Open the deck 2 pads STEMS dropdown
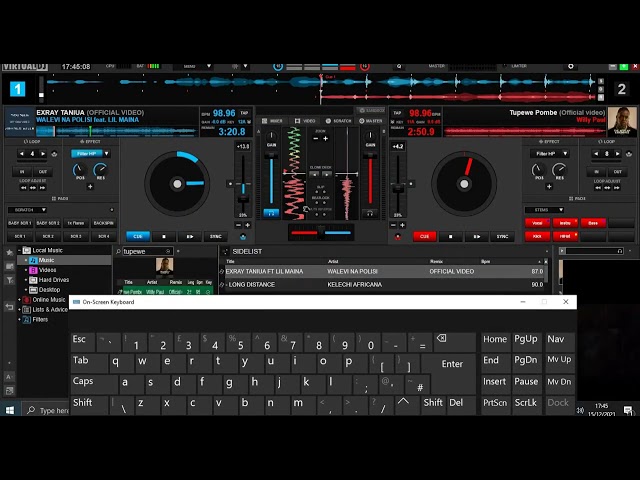Image resolution: width=640 pixels, height=480 pixels. point(544,210)
